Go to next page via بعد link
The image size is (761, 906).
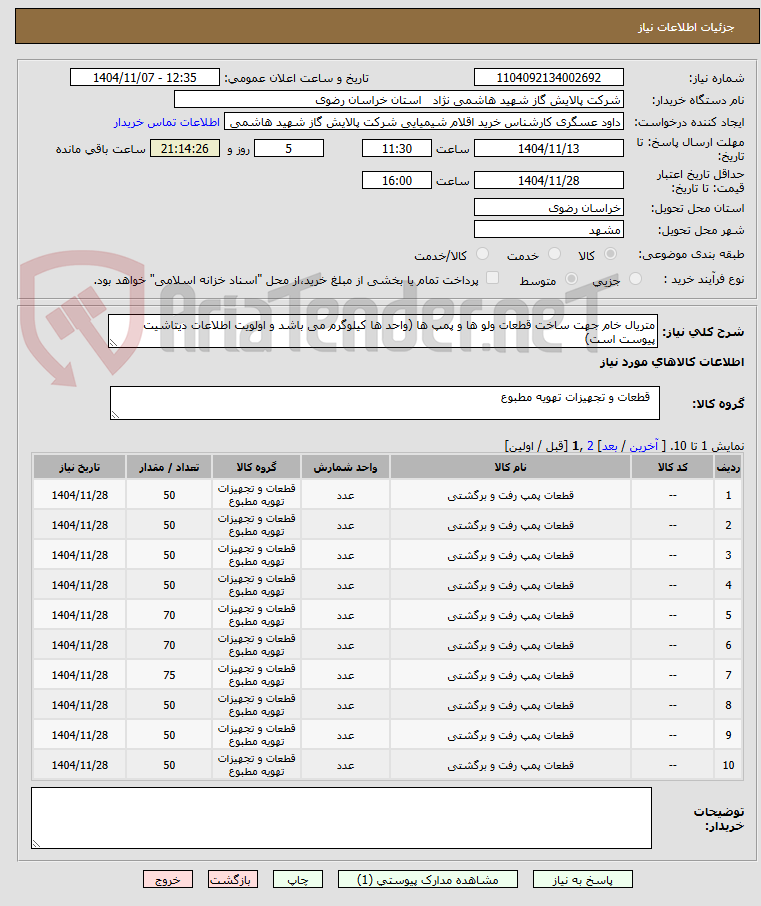pyautogui.click(x=610, y=446)
